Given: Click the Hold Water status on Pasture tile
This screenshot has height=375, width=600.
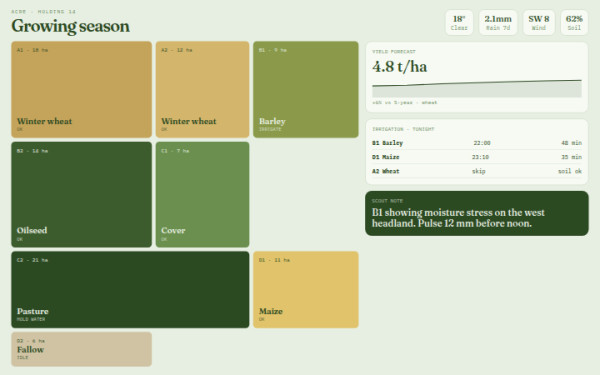Looking at the screenshot, I should pyautogui.click(x=31, y=319).
